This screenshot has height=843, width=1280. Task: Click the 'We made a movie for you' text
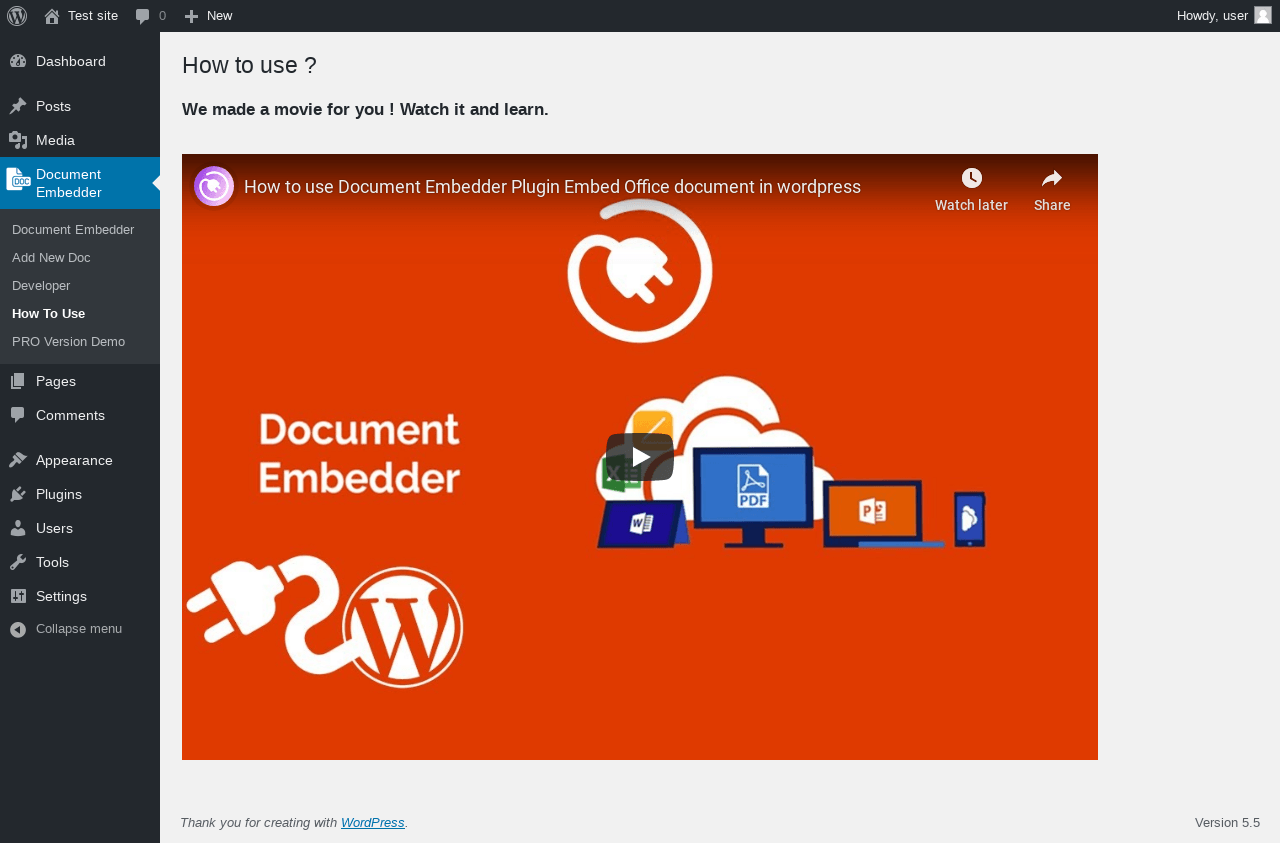click(x=365, y=109)
